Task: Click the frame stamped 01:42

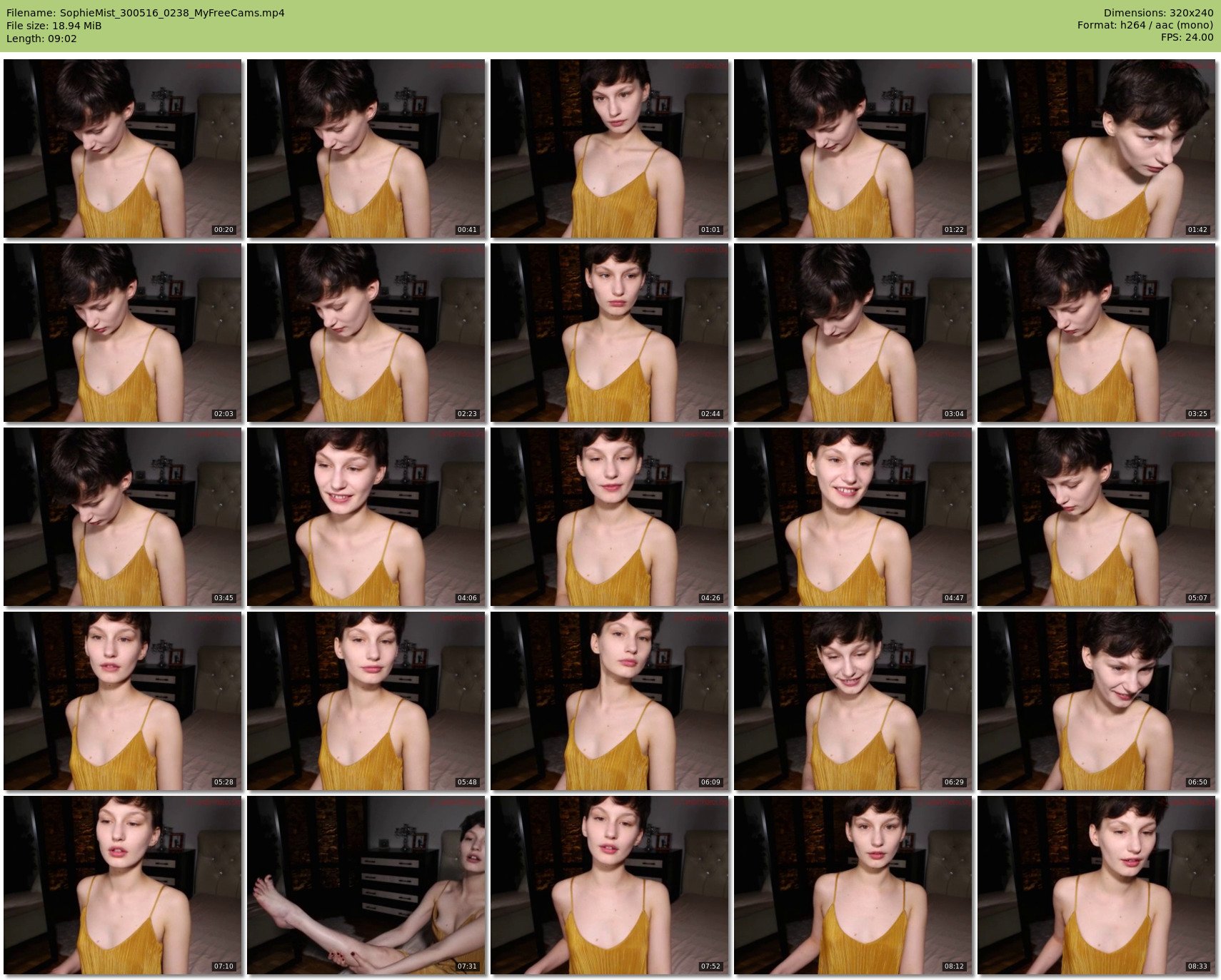Action: coord(1096,148)
